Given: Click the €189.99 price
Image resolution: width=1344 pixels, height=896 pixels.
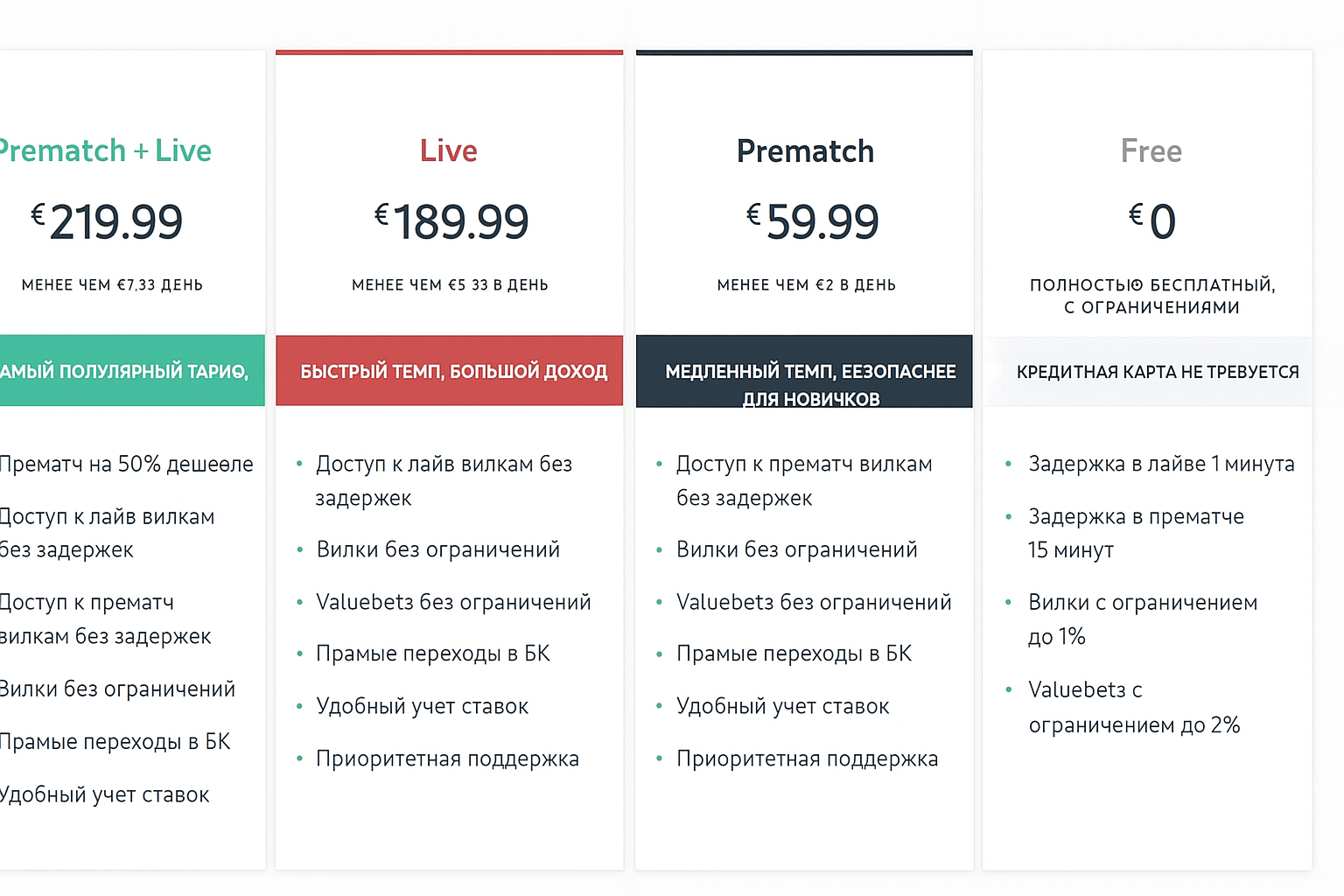Looking at the screenshot, I should point(451,221).
